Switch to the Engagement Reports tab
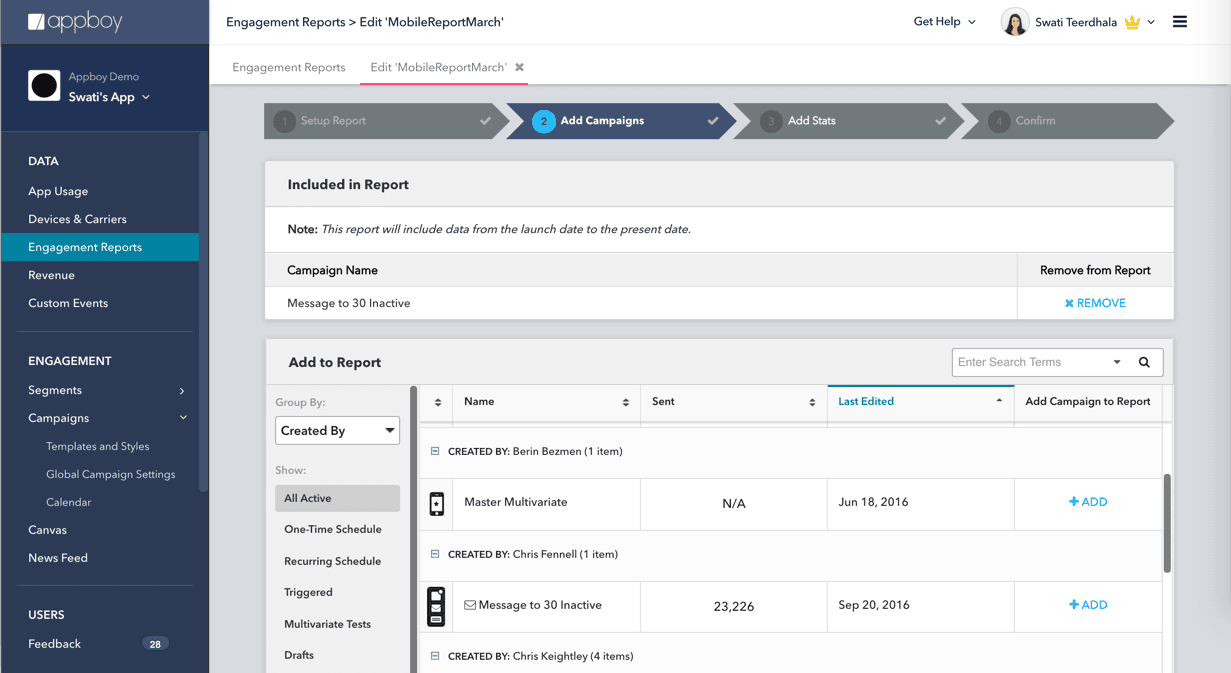Image resolution: width=1231 pixels, height=673 pixels. 288,67
